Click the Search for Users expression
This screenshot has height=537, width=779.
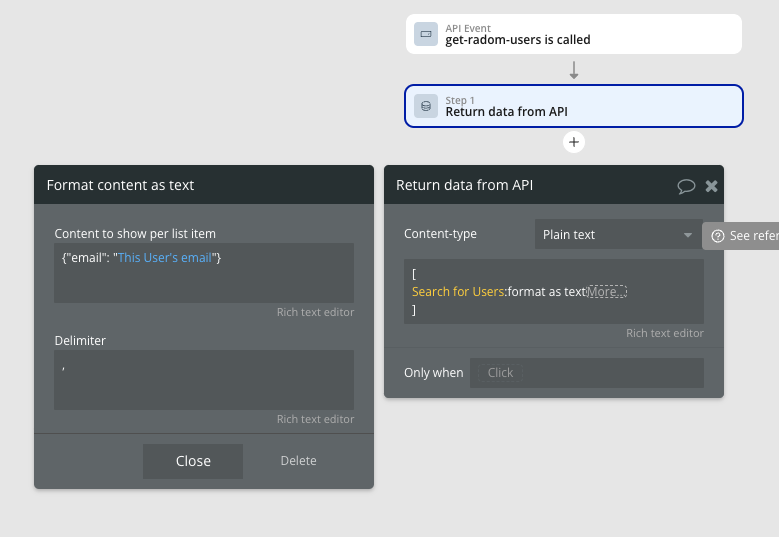(458, 292)
